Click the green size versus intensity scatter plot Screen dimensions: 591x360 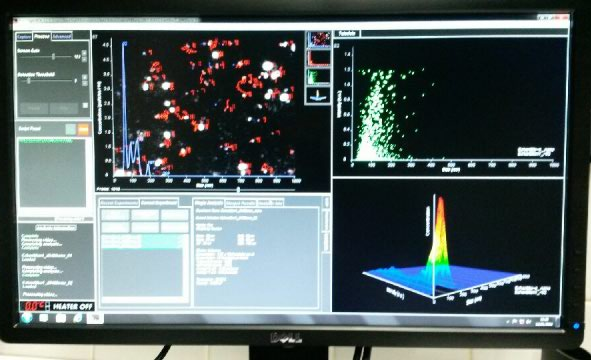click(x=450, y=106)
